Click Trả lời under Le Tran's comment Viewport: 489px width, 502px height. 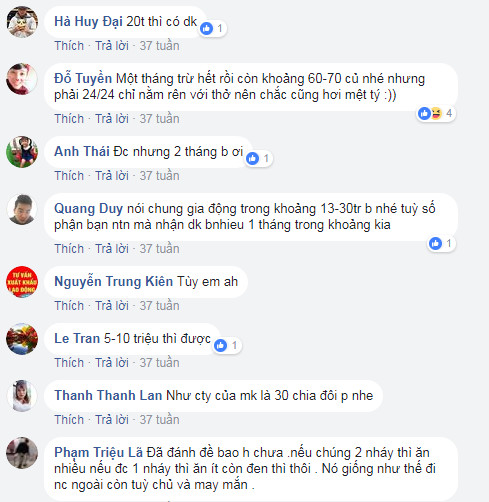pyautogui.click(x=112, y=363)
